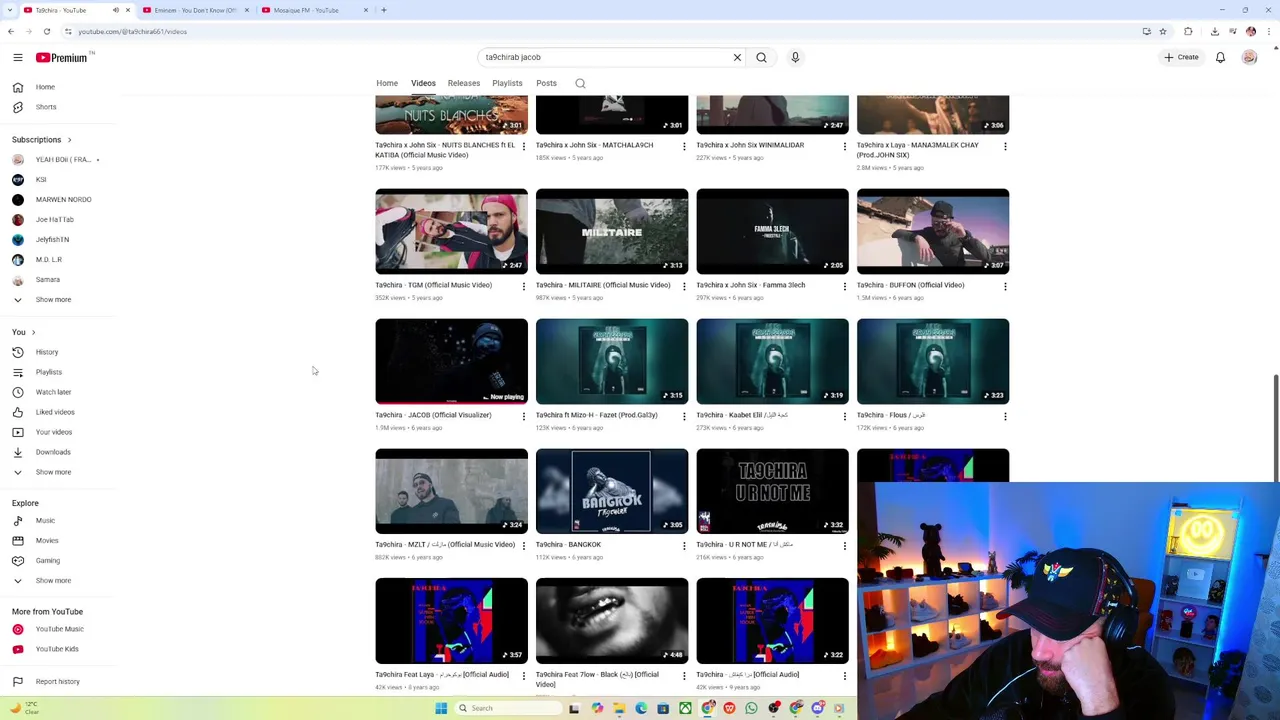The height and width of the screenshot is (720, 1280).
Task: Open the Ta9chira - BANGKOK video title
Action: point(569,545)
